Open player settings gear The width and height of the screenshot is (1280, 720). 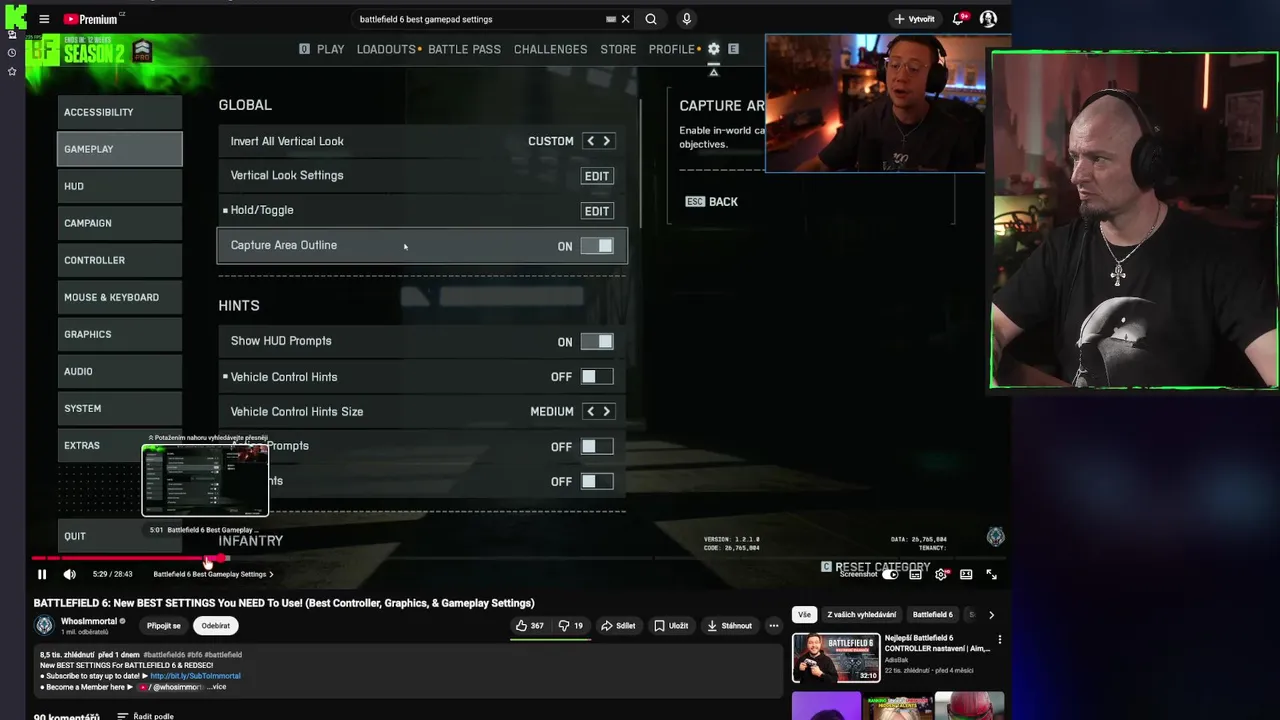tap(941, 574)
